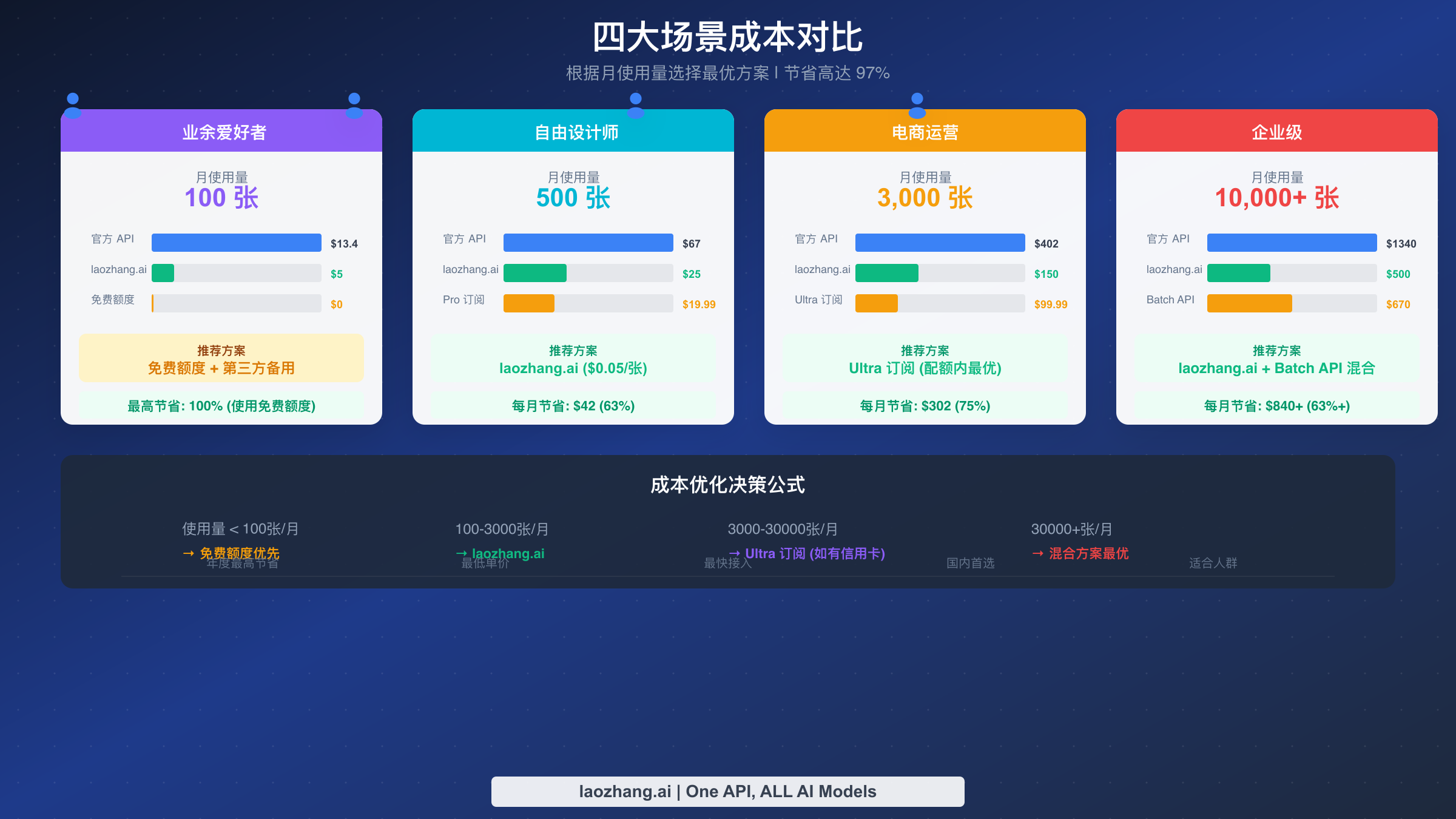Select the 官方 API bar in 企业级 card

pyautogui.click(x=1292, y=243)
